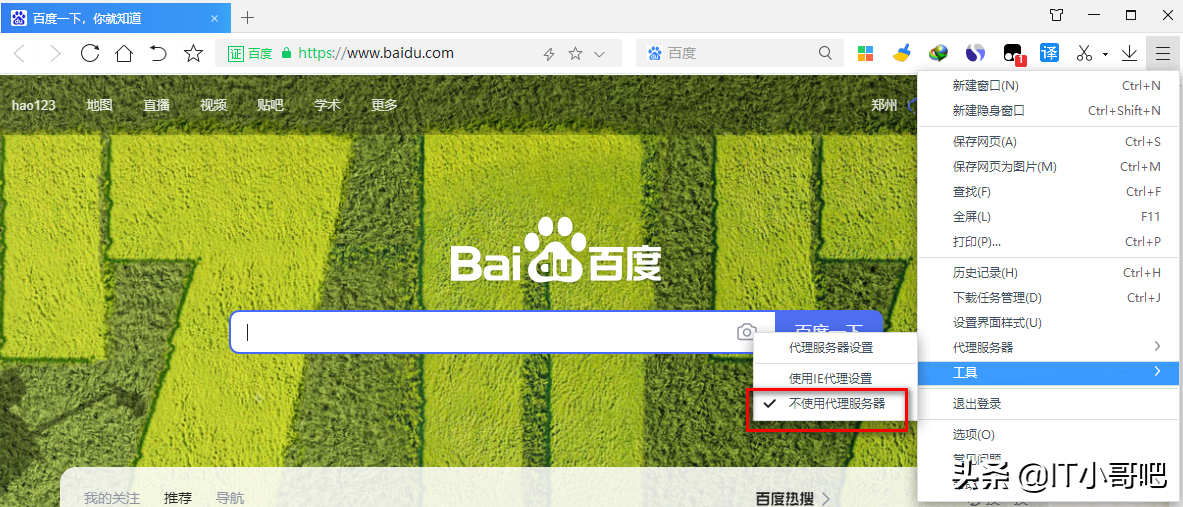This screenshot has width=1183, height=507.
Task: Bookmark page with address bar star
Action: pyautogui.click(x=575, y=54)
